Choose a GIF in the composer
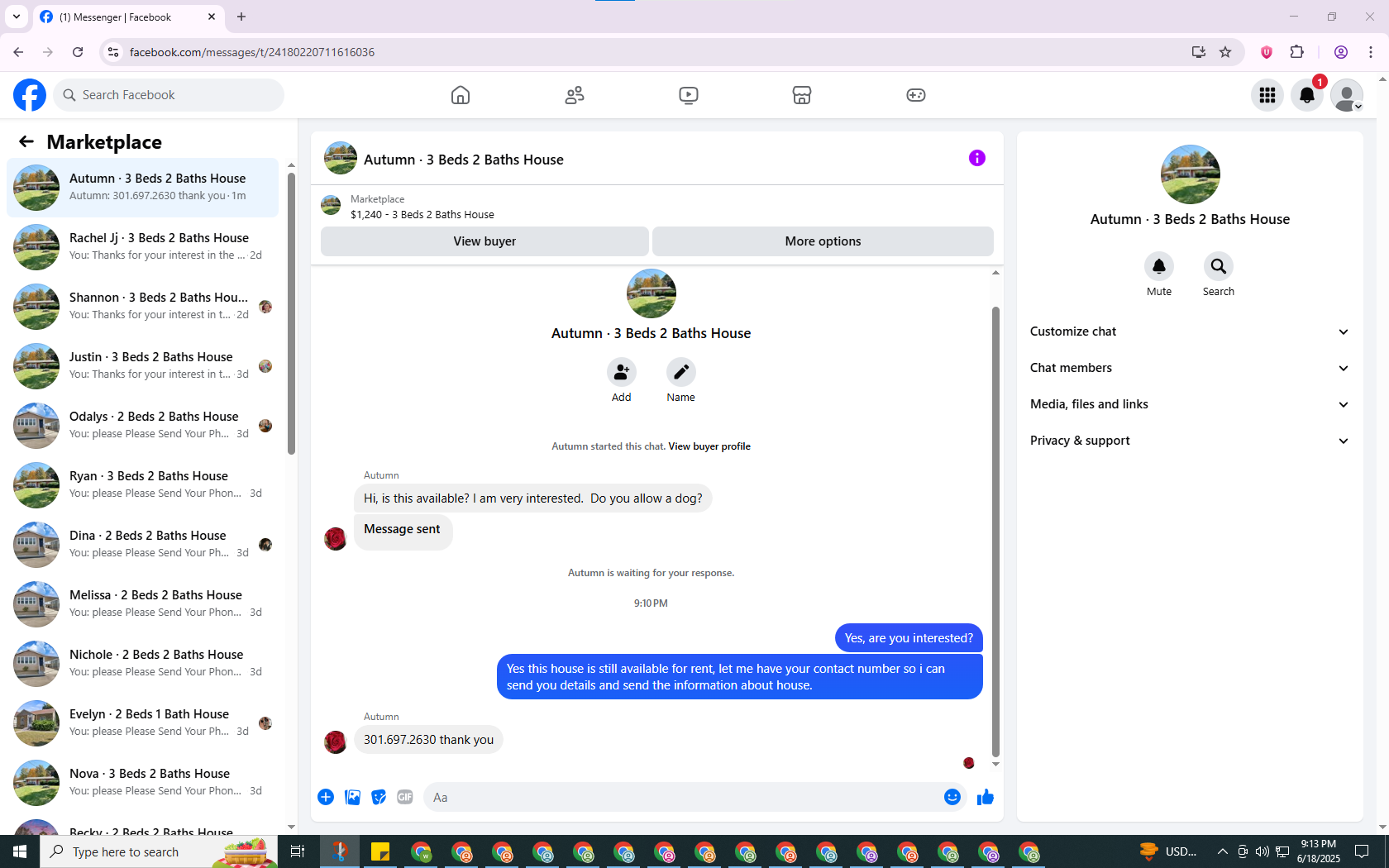 405,797
